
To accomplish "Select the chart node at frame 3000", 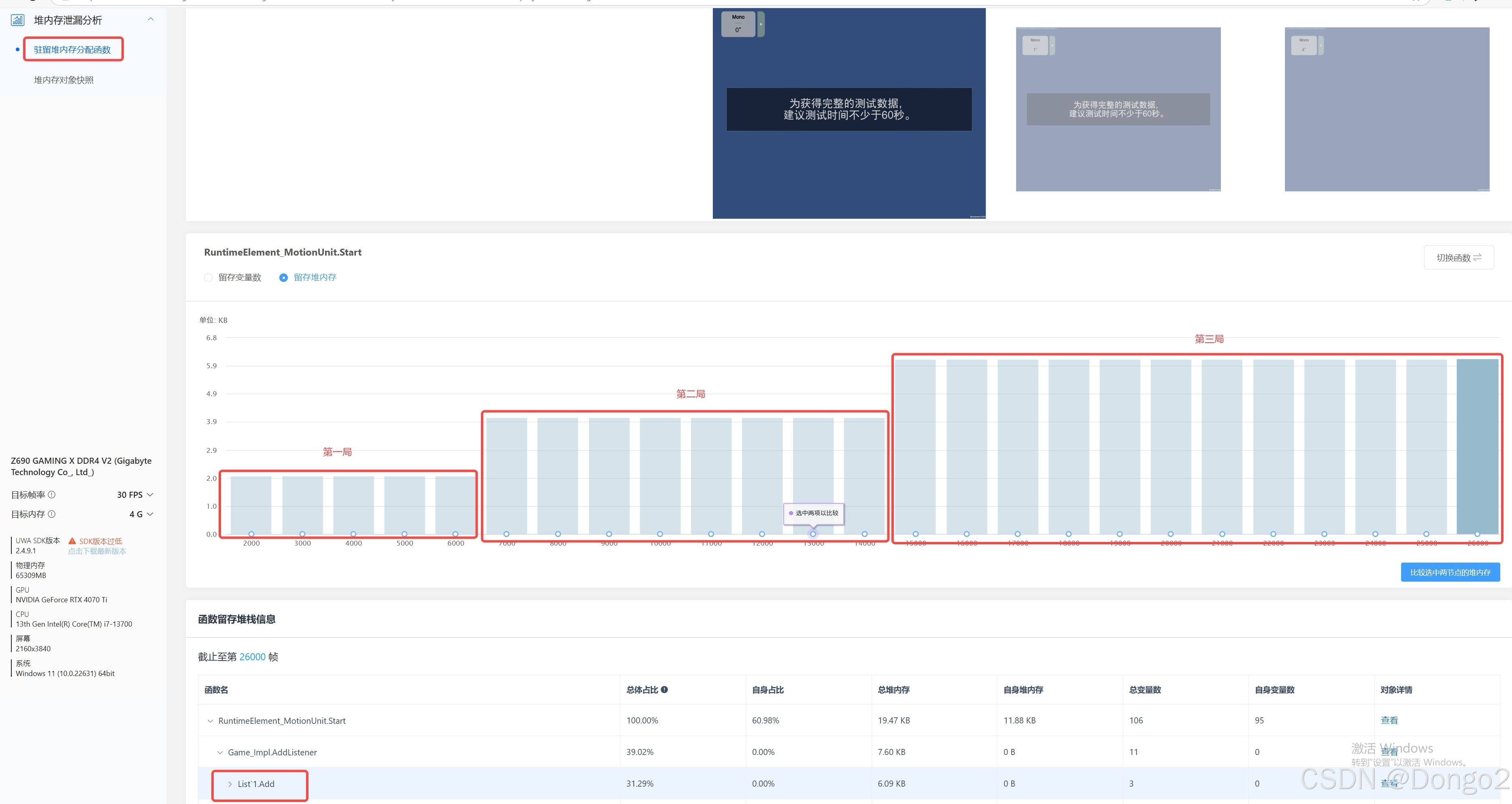I will (x=302, y=534).
